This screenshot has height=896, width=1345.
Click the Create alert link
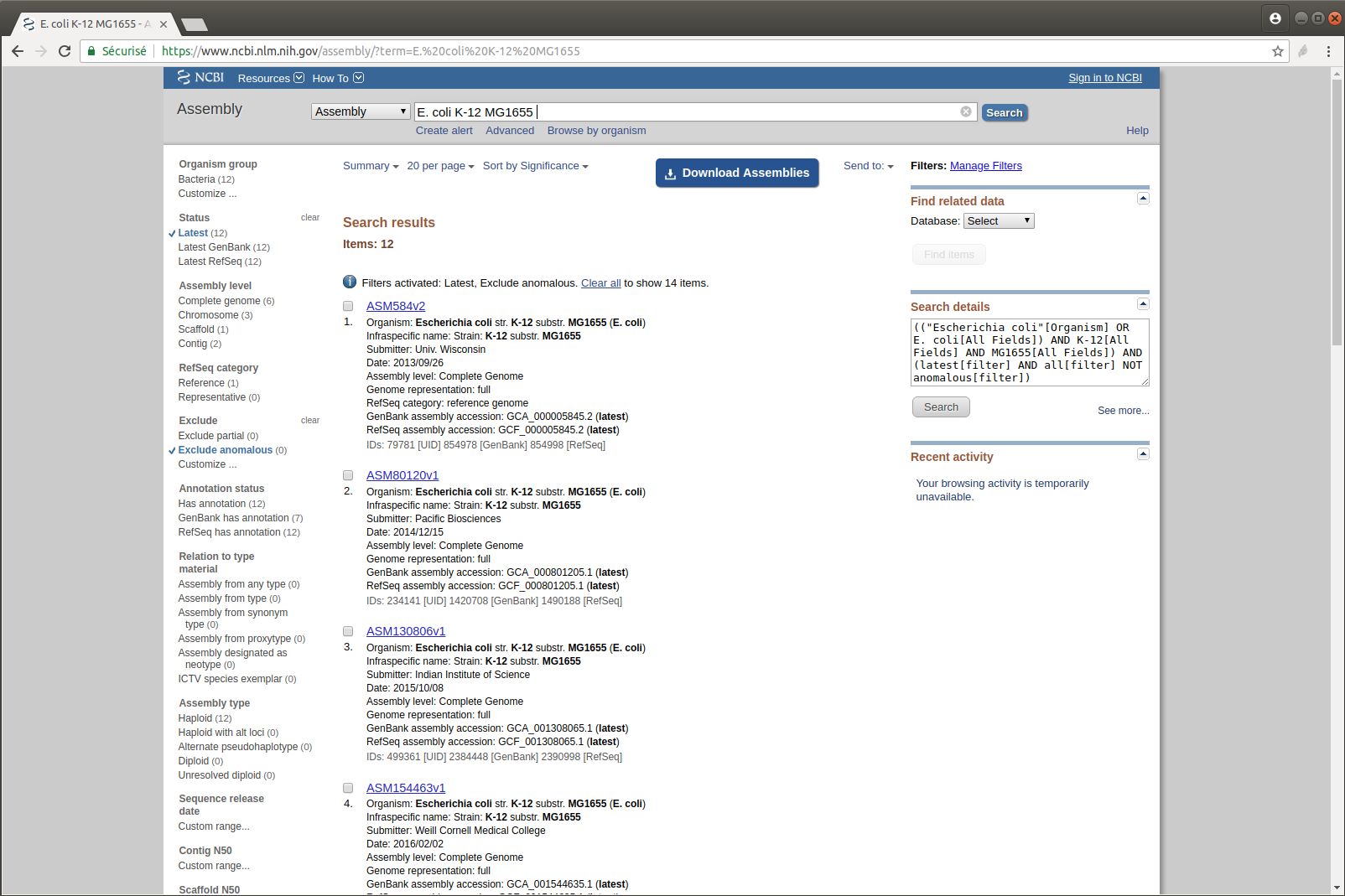[x=444, y=131]
